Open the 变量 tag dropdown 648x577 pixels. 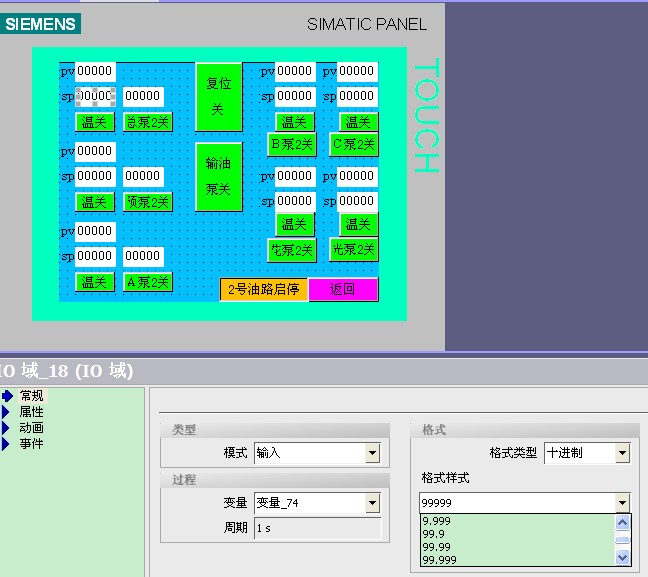click(x=372, y=503)
